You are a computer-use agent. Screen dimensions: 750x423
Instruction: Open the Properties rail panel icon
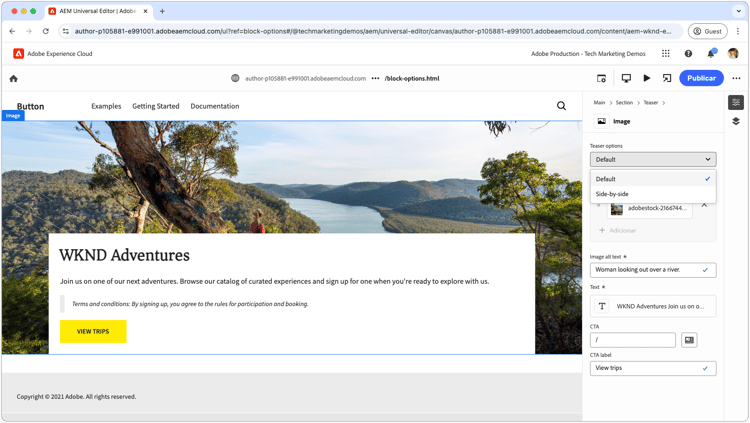click(x=736, y=102)
